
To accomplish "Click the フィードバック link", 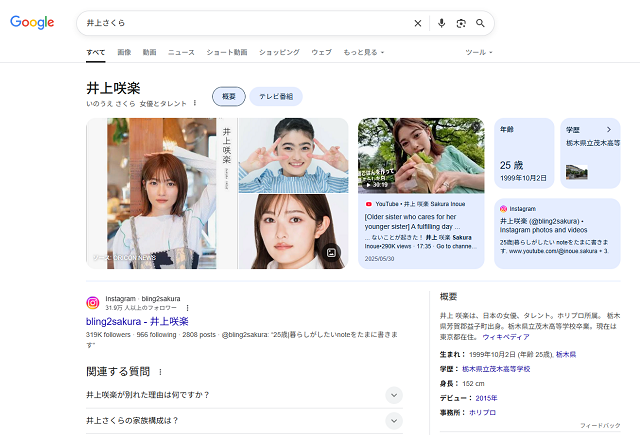I will point(600,426).
